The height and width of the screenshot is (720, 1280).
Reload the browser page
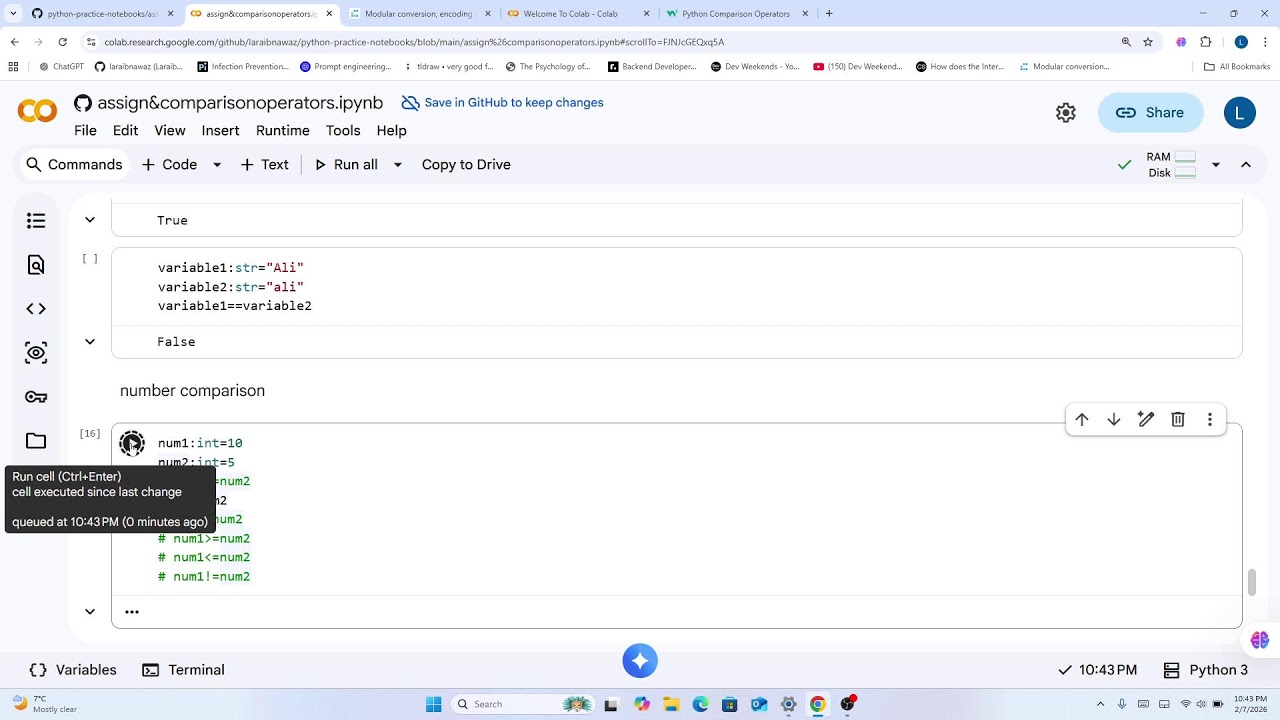[x=63, y=42]
